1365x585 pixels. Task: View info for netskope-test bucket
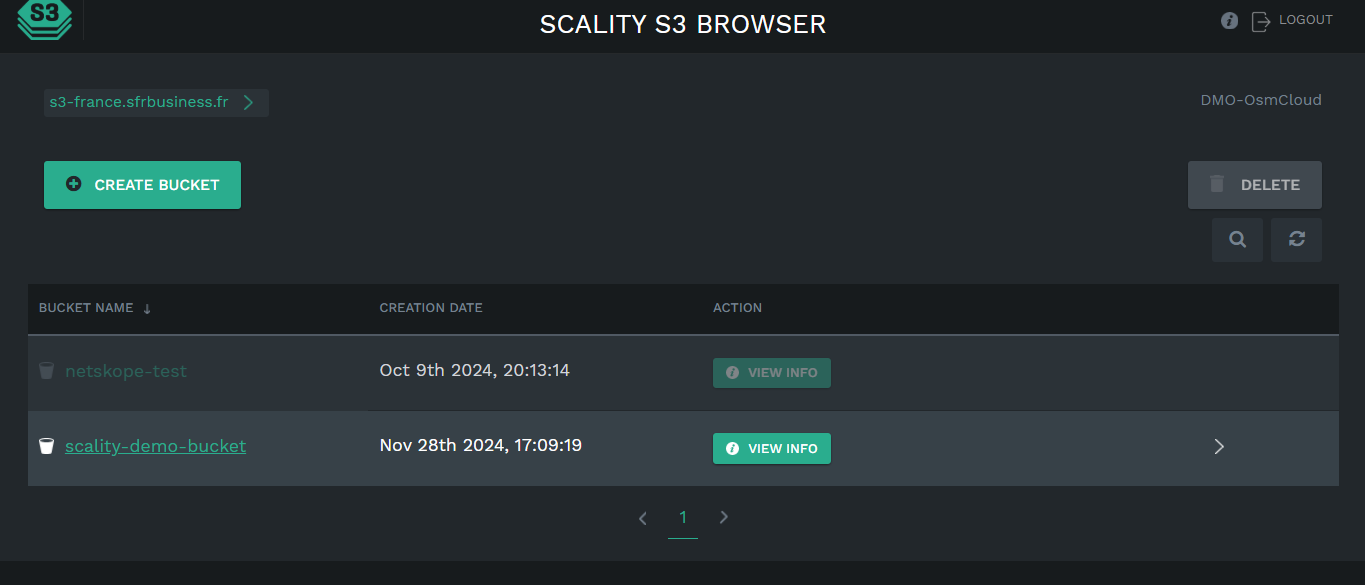[x=772, y=372]
